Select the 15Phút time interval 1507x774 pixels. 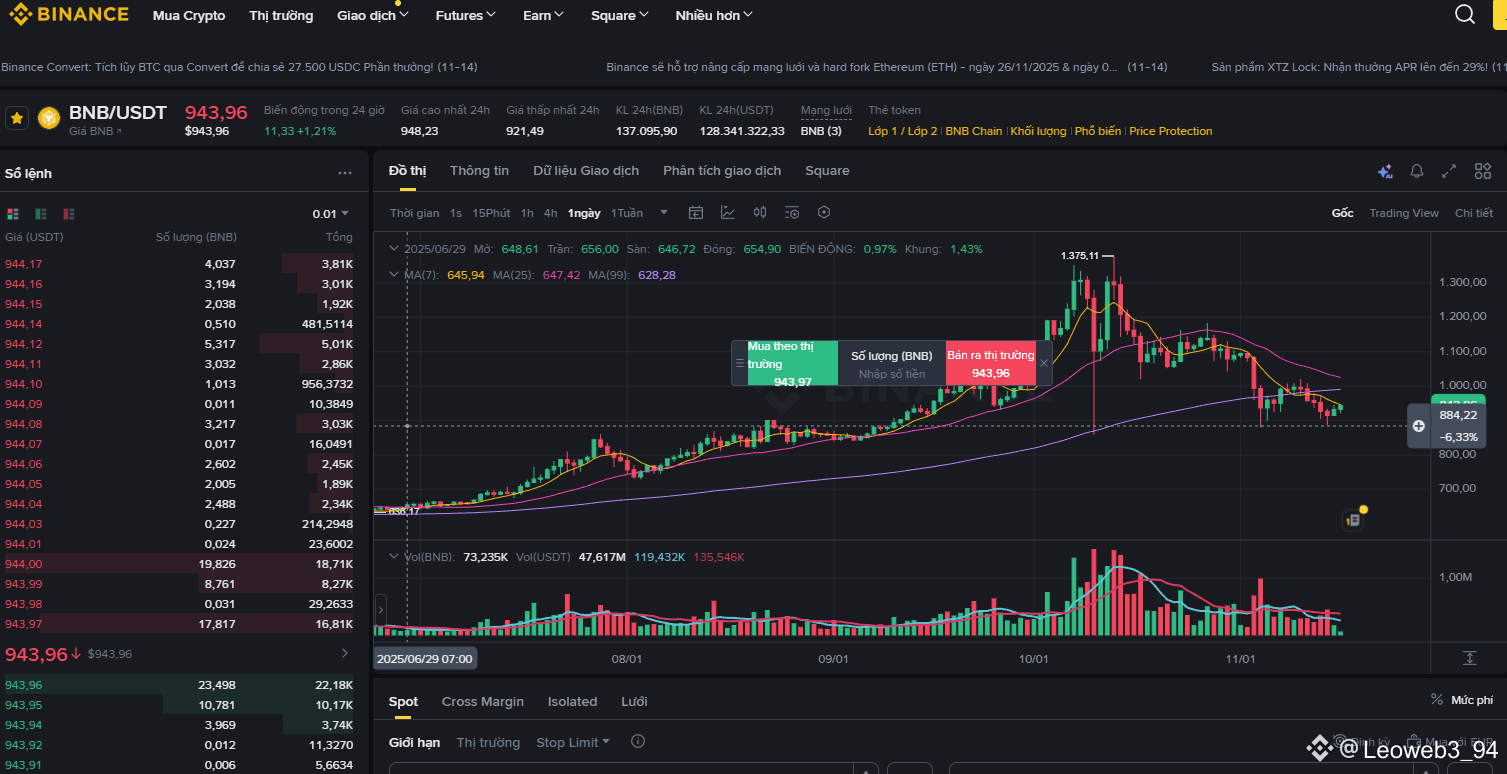point(491,213)
